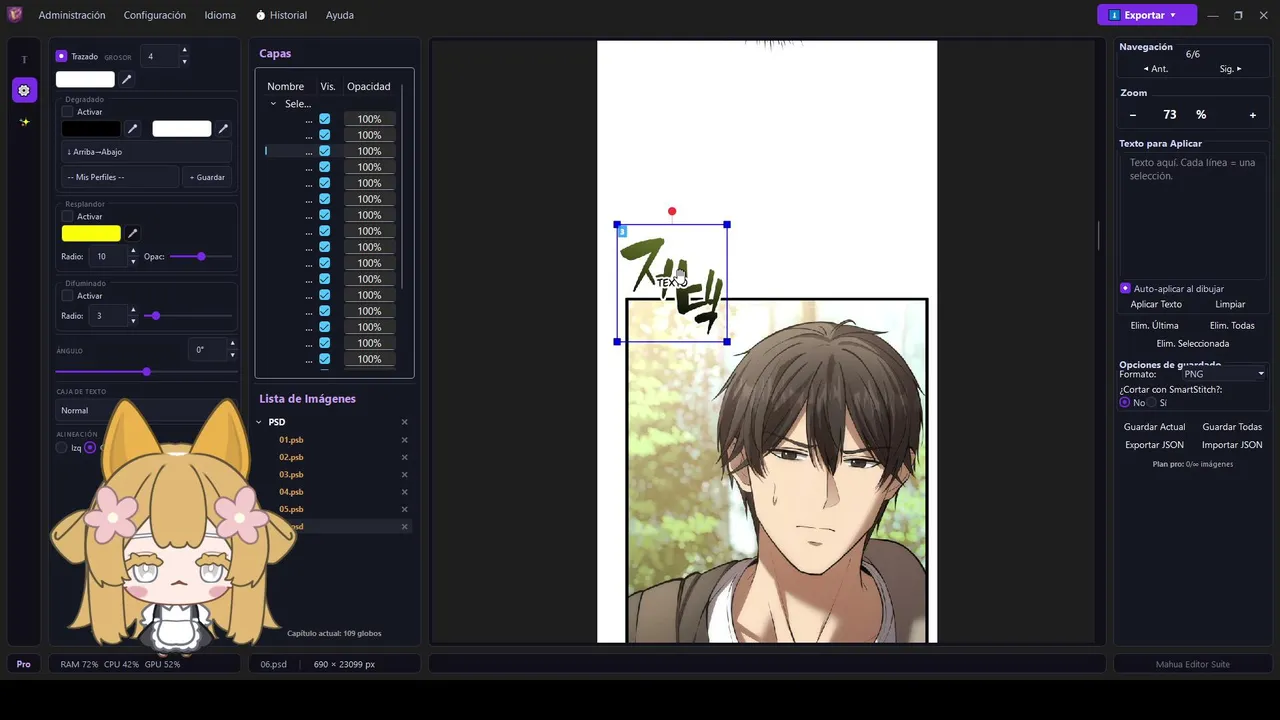Open the Idioma menu

click(220, 15)
